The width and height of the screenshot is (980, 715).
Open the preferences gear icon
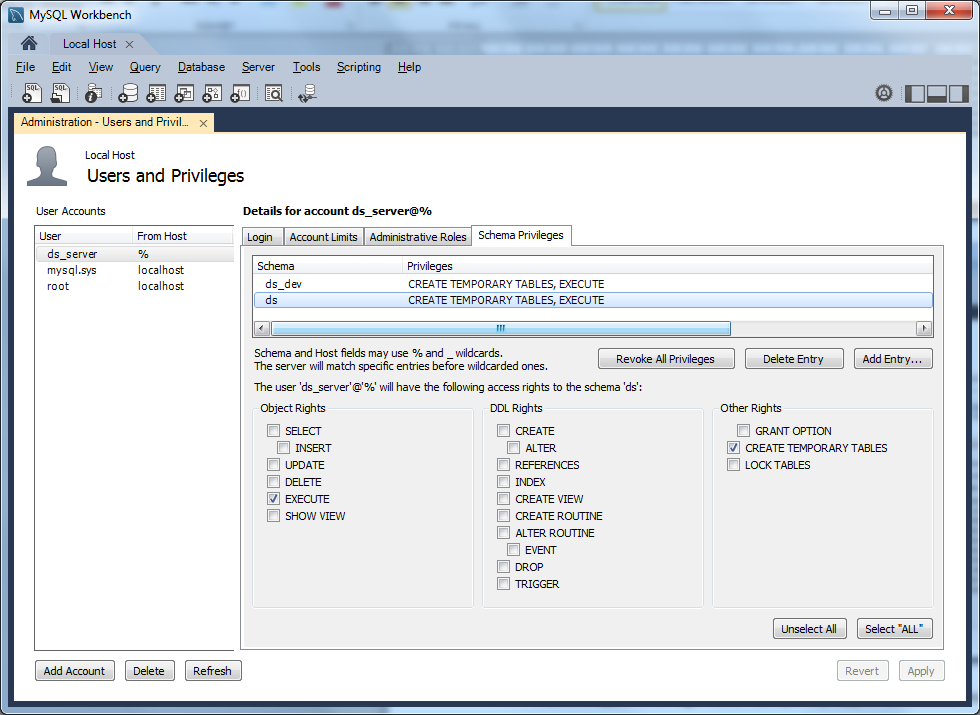884,93
